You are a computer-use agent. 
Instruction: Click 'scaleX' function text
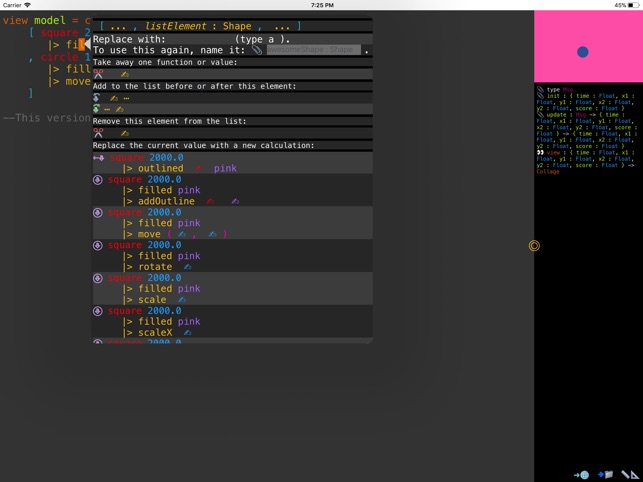[x=155, y=332]
